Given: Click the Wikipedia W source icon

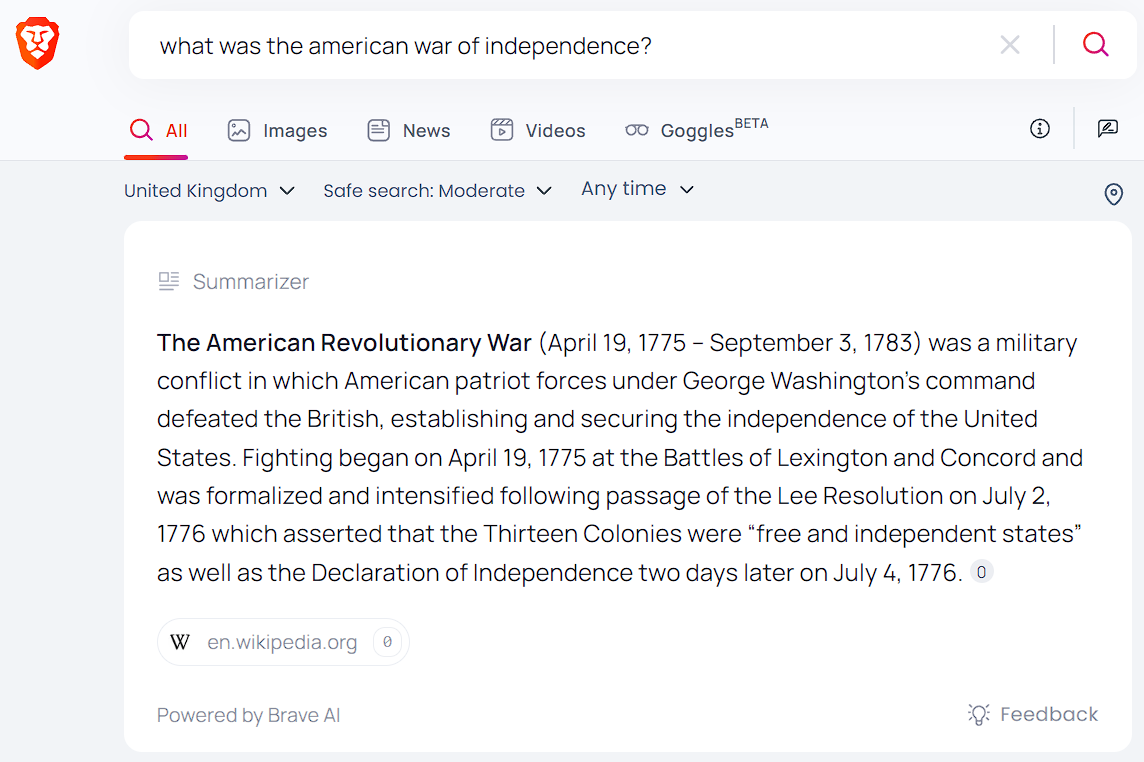Looking at the screenshot, I should point(180,642).
